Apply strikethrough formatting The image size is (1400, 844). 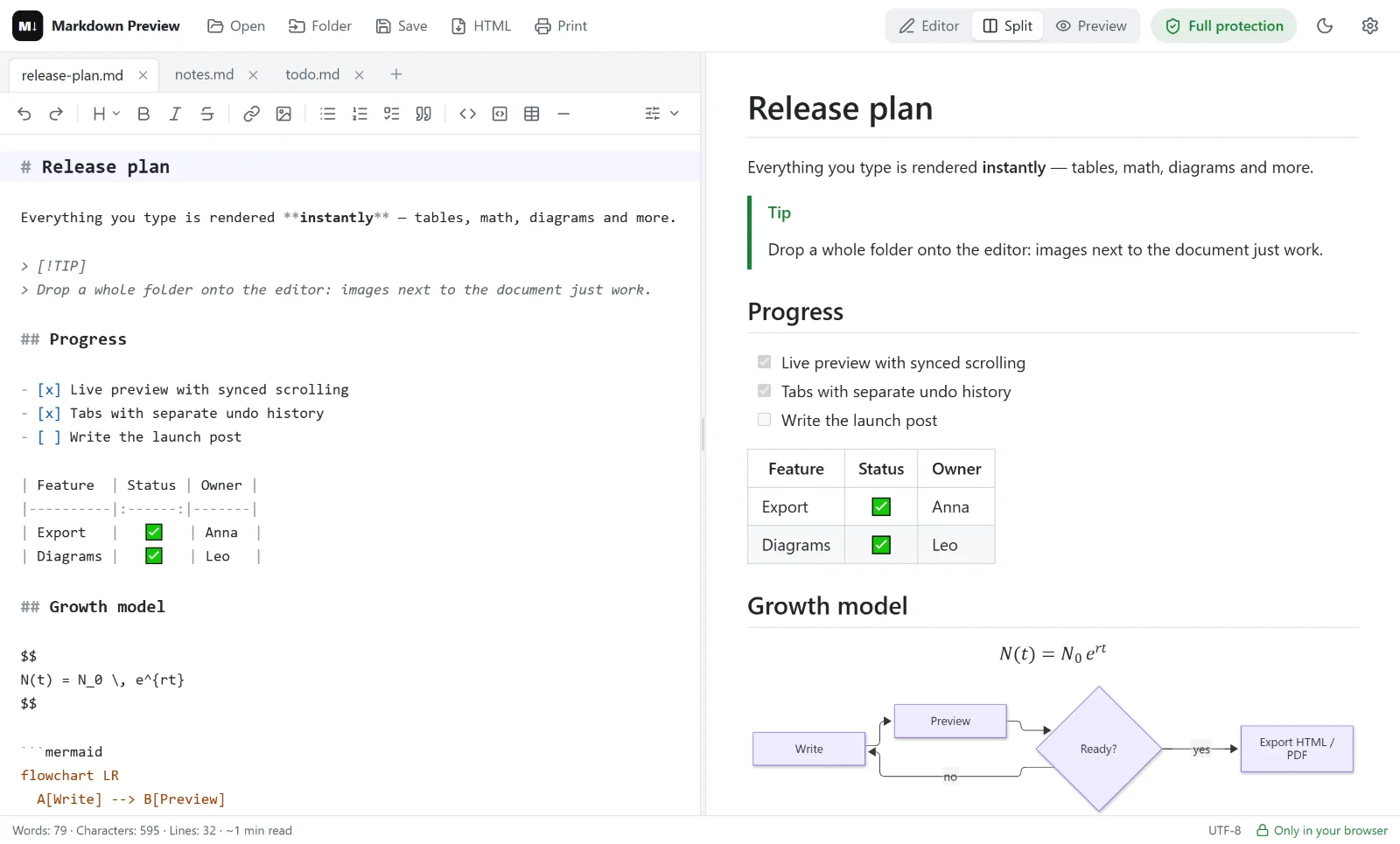pyautogui.click(x=207, y=114)
